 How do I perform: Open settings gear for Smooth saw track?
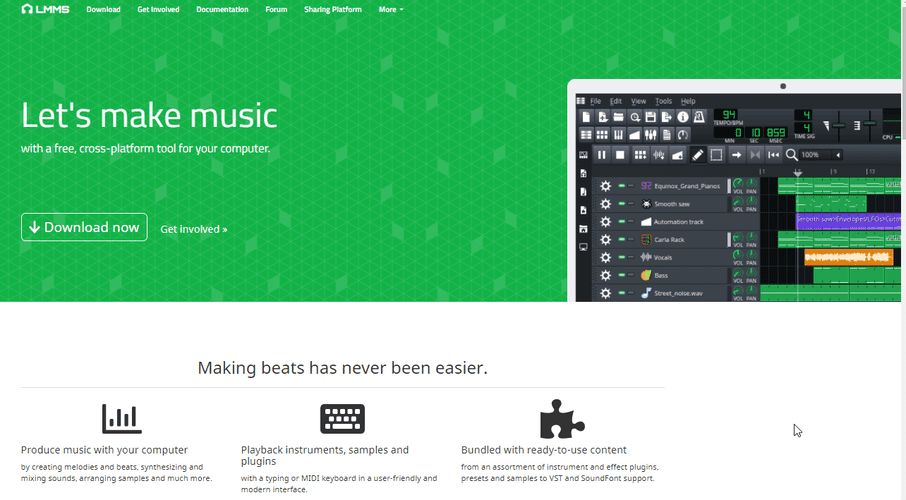(605, 203)
